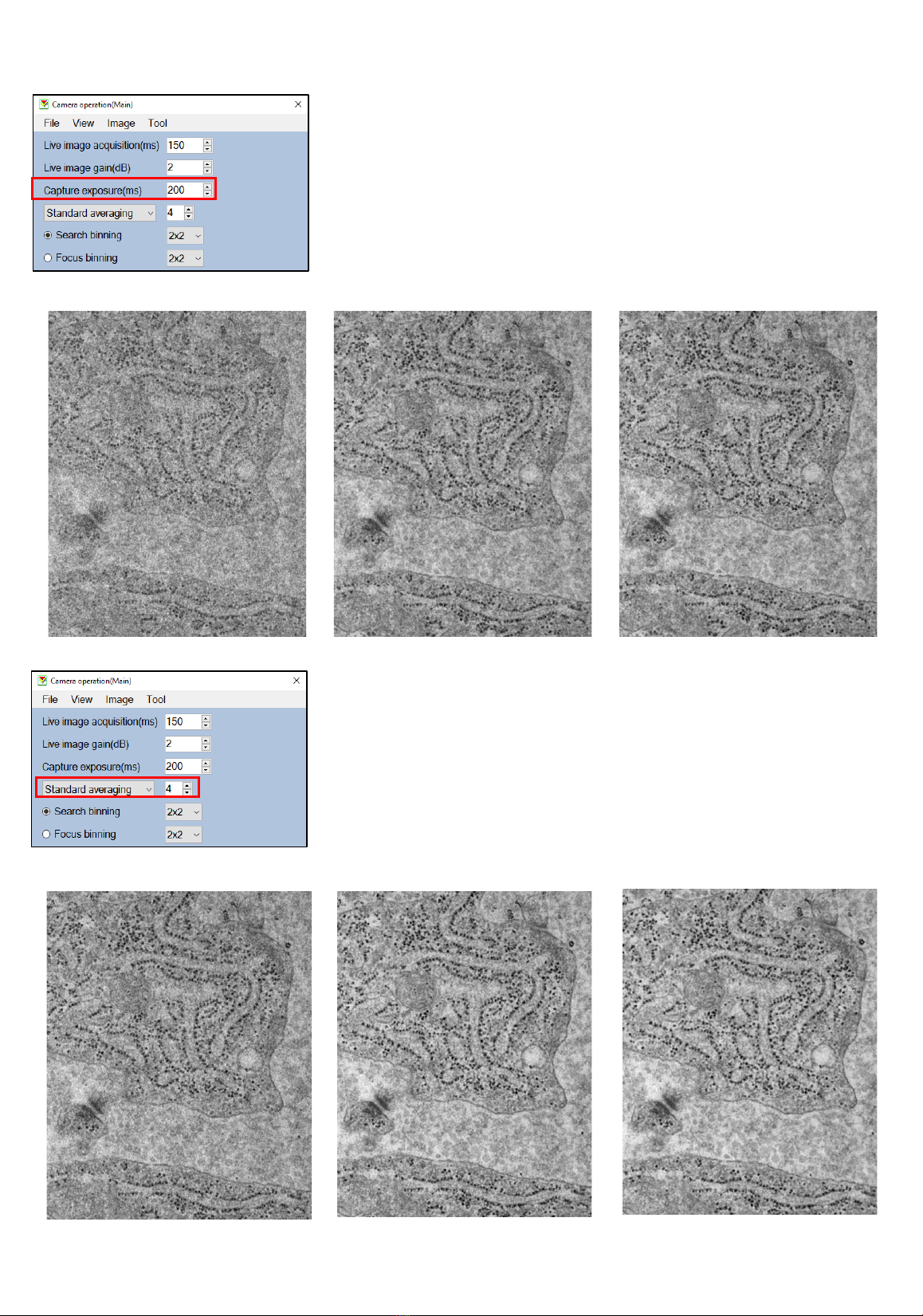Viewport: 923px width, 1316px height.
Task: Expand Standard averaging dropdown in lower window
Action: pyautogui.click(x=98, y=789)
